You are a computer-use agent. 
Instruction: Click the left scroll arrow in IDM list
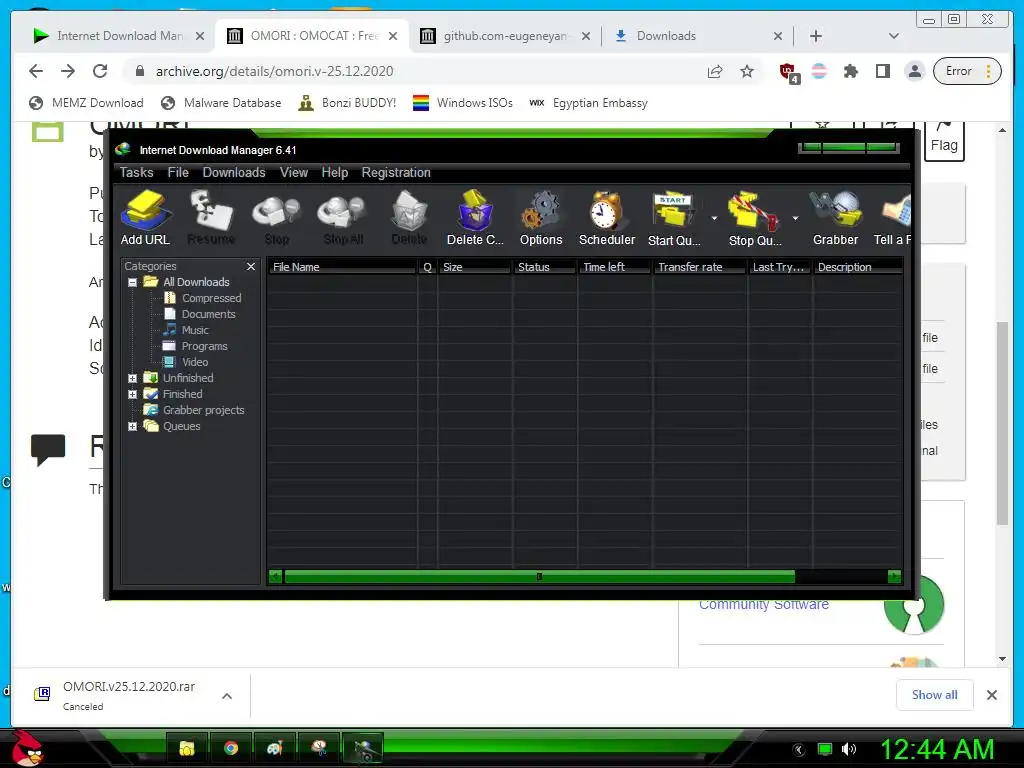(275, 577)
